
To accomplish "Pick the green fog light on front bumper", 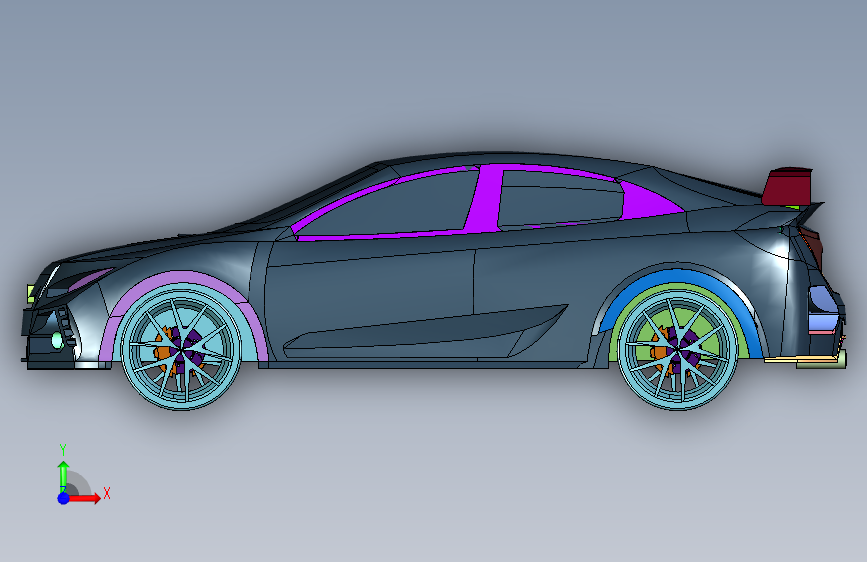I will point(57,340).
